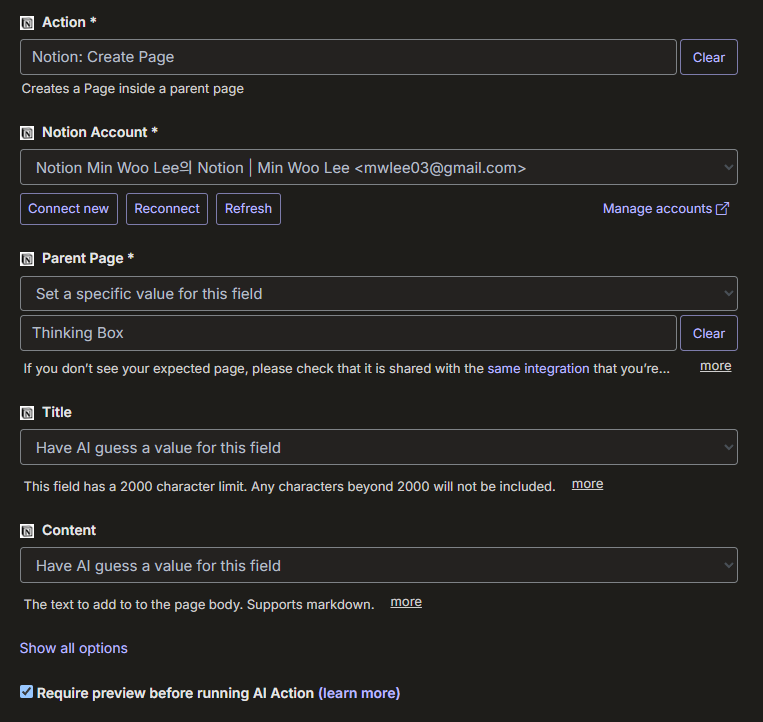The height and width of the screenshot is (722, 763).
Task: Open the Content field value dropdown
Action: click(x=379, y=565)
